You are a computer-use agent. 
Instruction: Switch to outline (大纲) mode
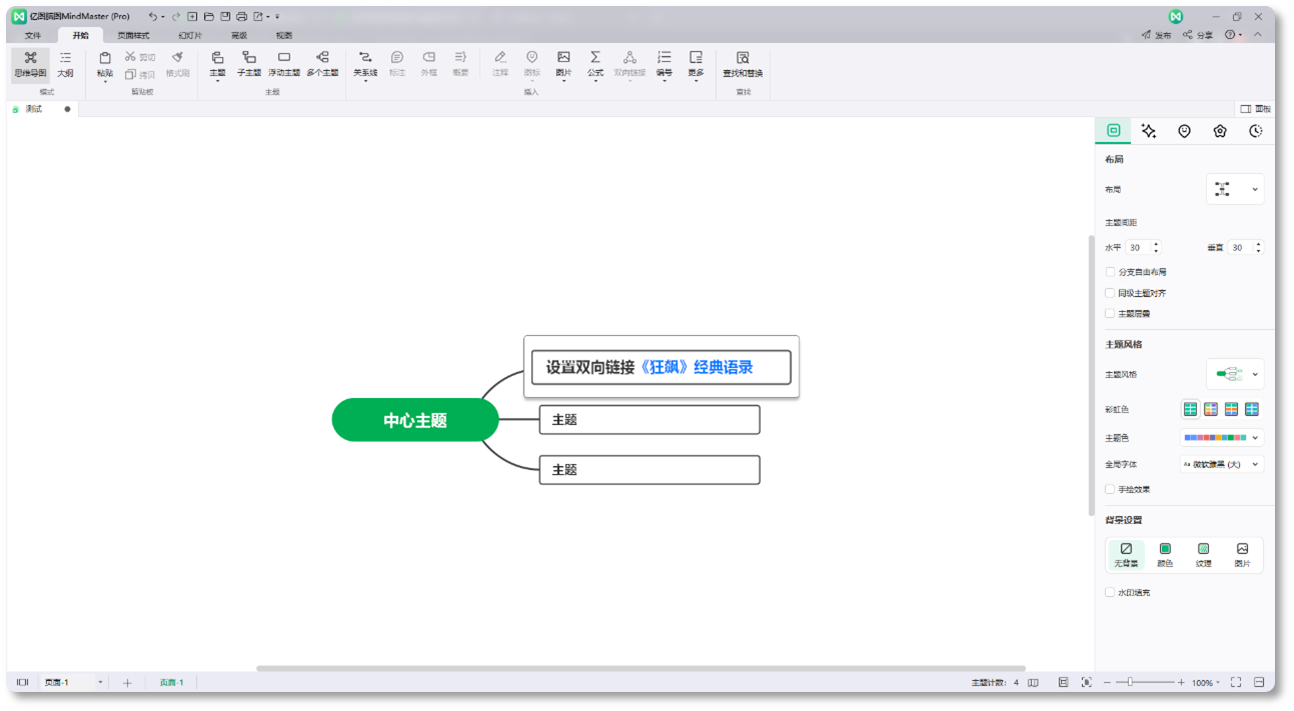click(65, 65)
